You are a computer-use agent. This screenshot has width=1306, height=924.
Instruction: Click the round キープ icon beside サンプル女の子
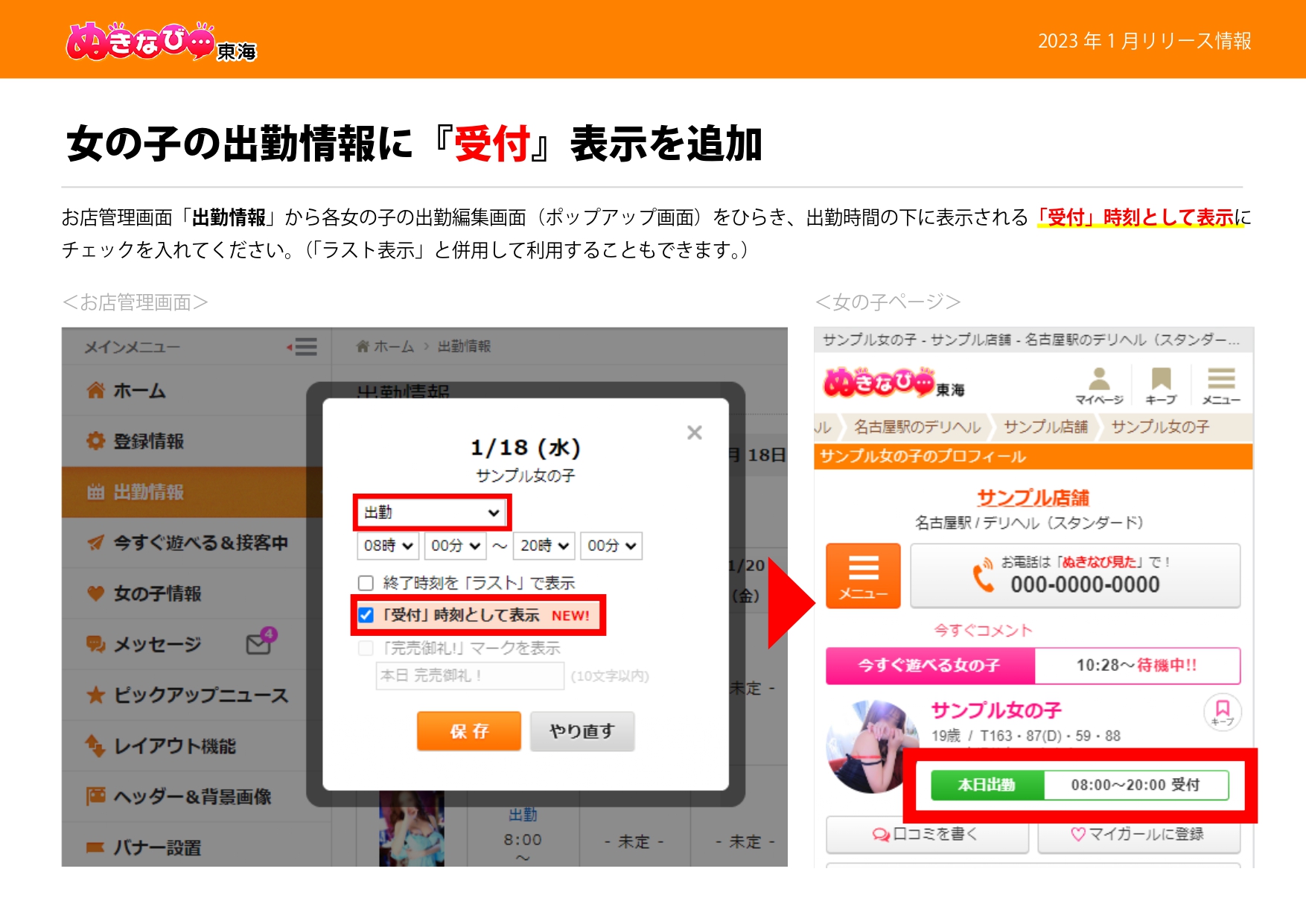tap(1222, 711)
